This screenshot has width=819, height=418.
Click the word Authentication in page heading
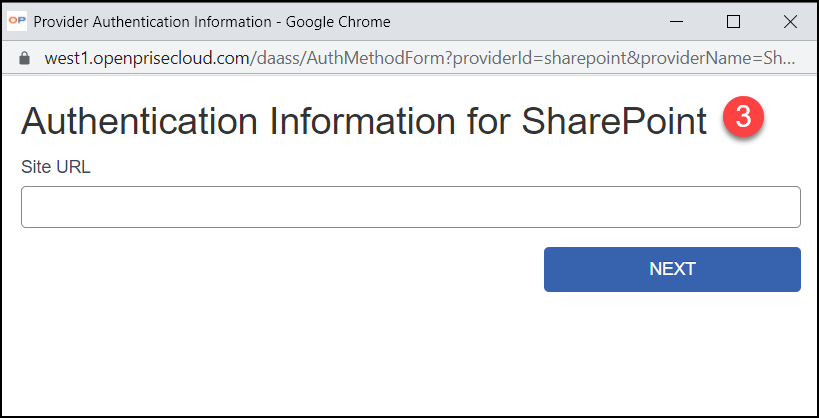(x=139, y=121)
